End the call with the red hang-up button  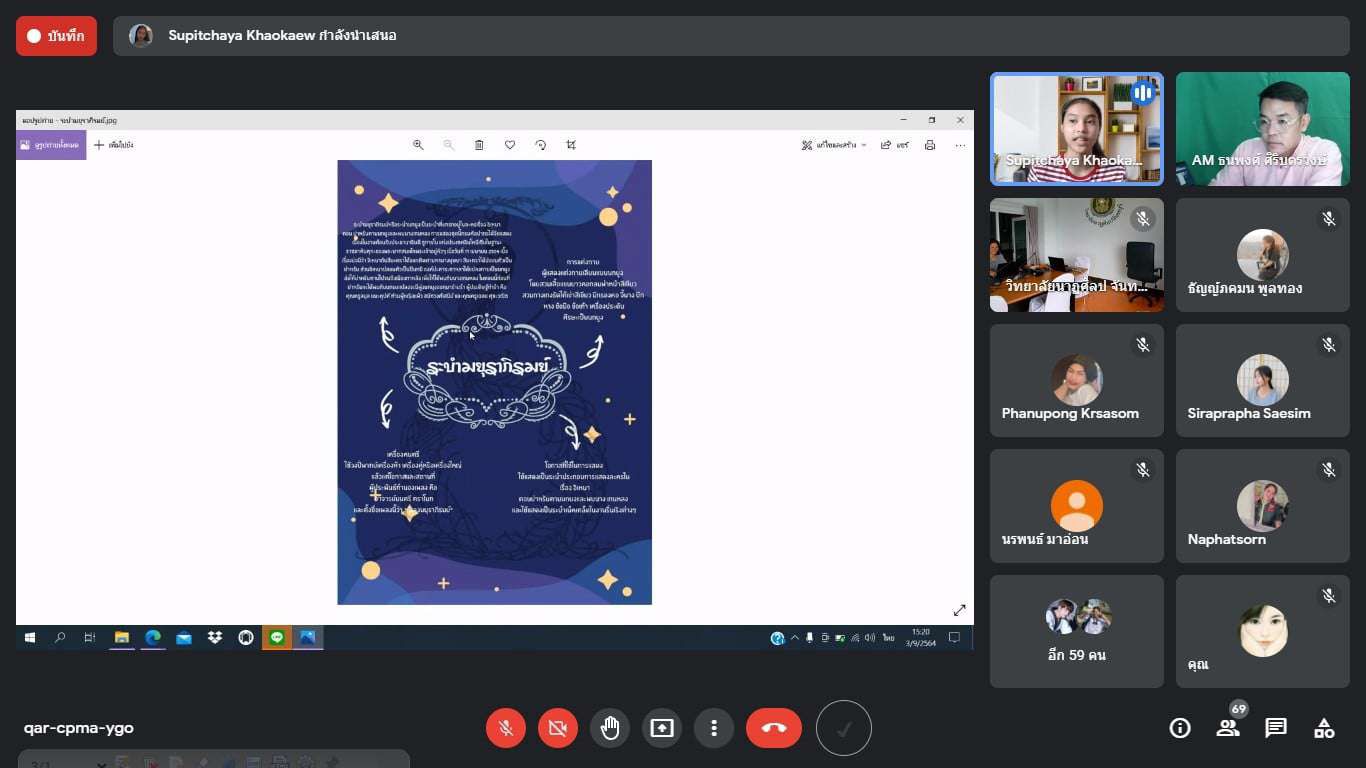[x=773, y=728]
